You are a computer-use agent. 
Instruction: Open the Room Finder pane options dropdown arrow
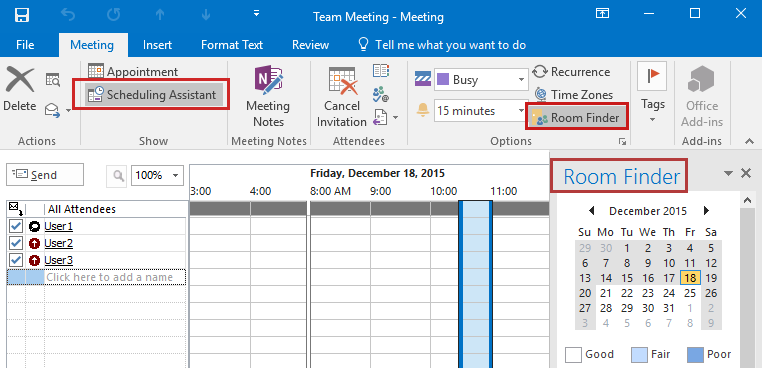tap(728, 173)
